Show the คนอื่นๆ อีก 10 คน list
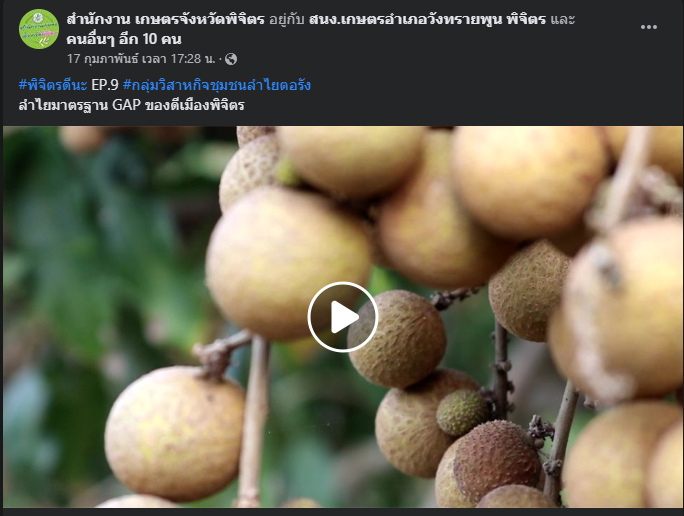 pos(124,39)
